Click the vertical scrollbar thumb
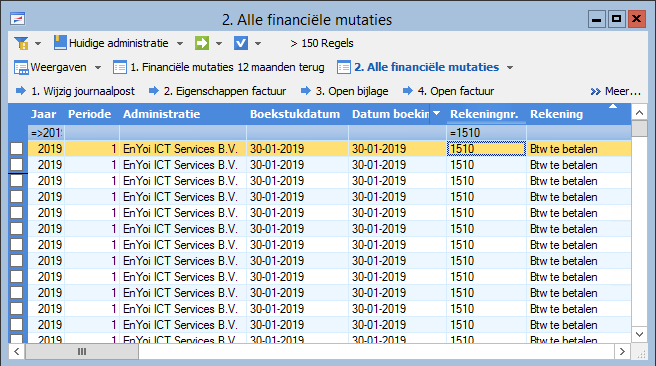This screenshot has width=656, height=366. point(639,128)
